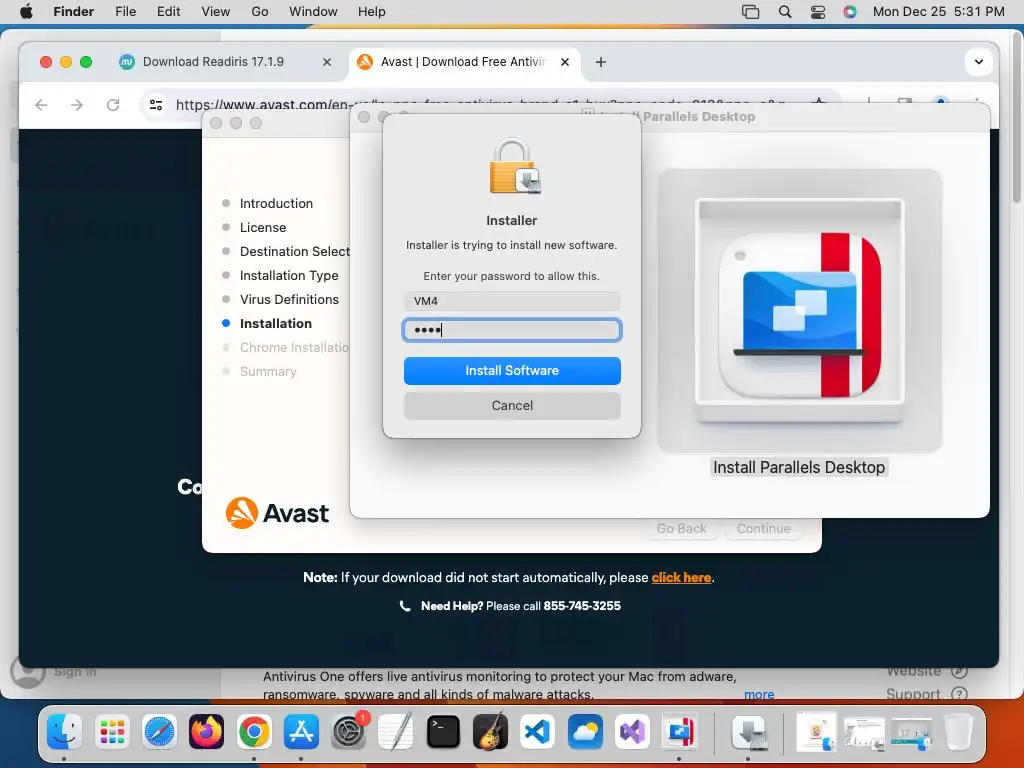Open GarageBand from the Dock
The height and width of the screenshot is (768, 1024).
pyautogui.click(x=490, y=731)
